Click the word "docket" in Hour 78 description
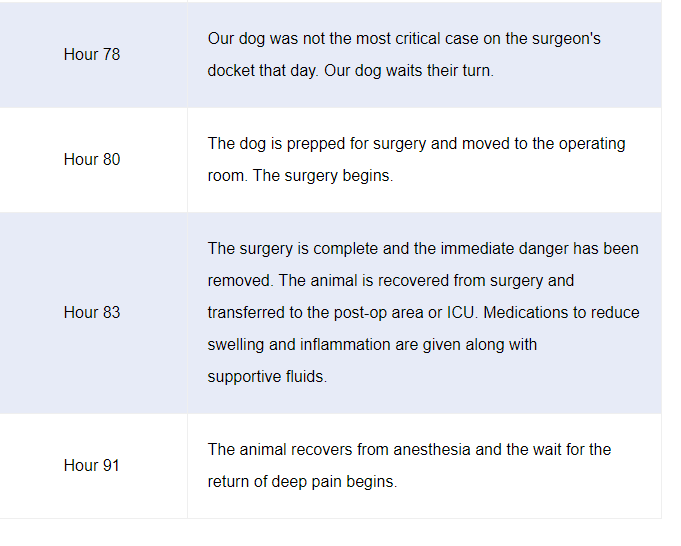This screenshot has width=681, height=546. (232, 72)
